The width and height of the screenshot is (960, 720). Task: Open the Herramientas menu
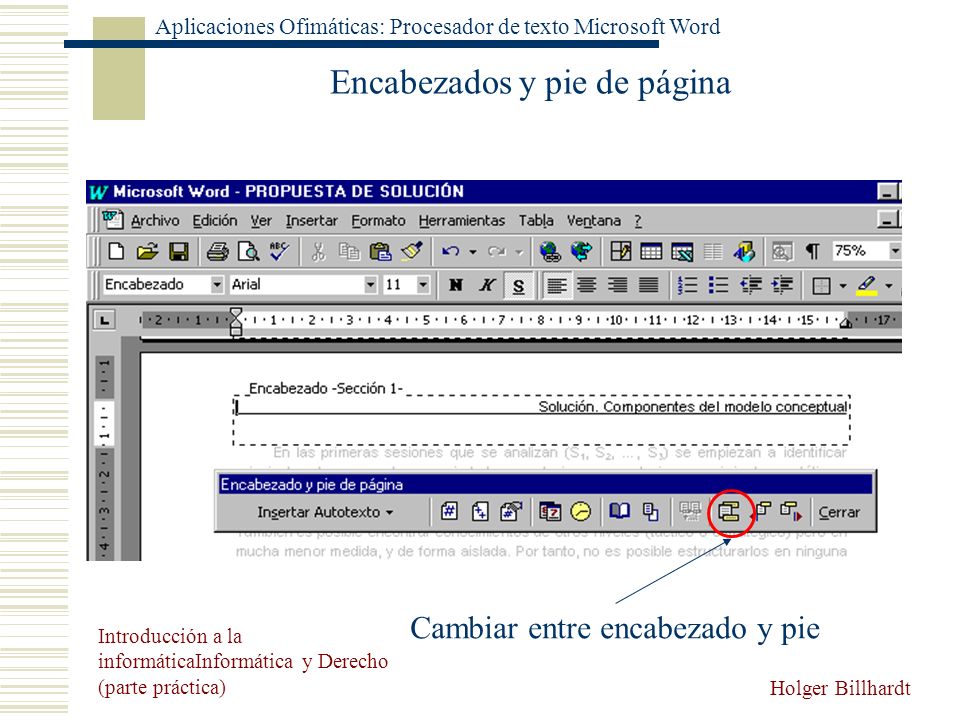(462, 220)
